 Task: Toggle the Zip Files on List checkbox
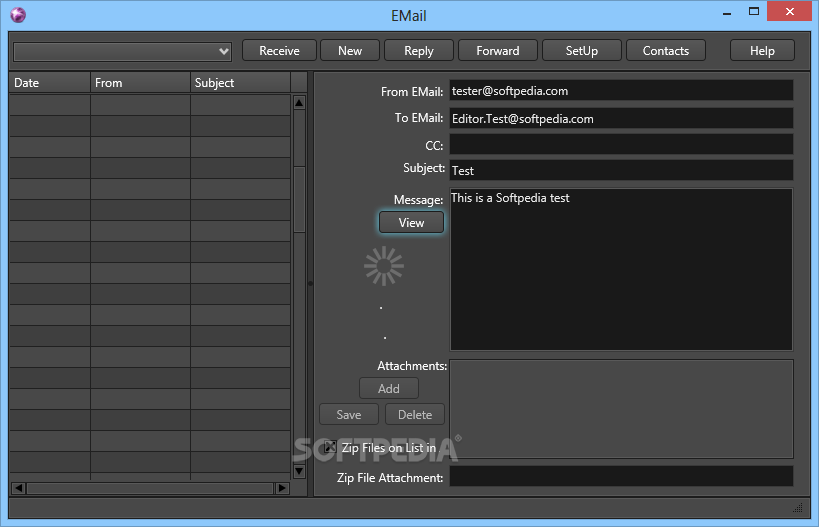point(330,447)
